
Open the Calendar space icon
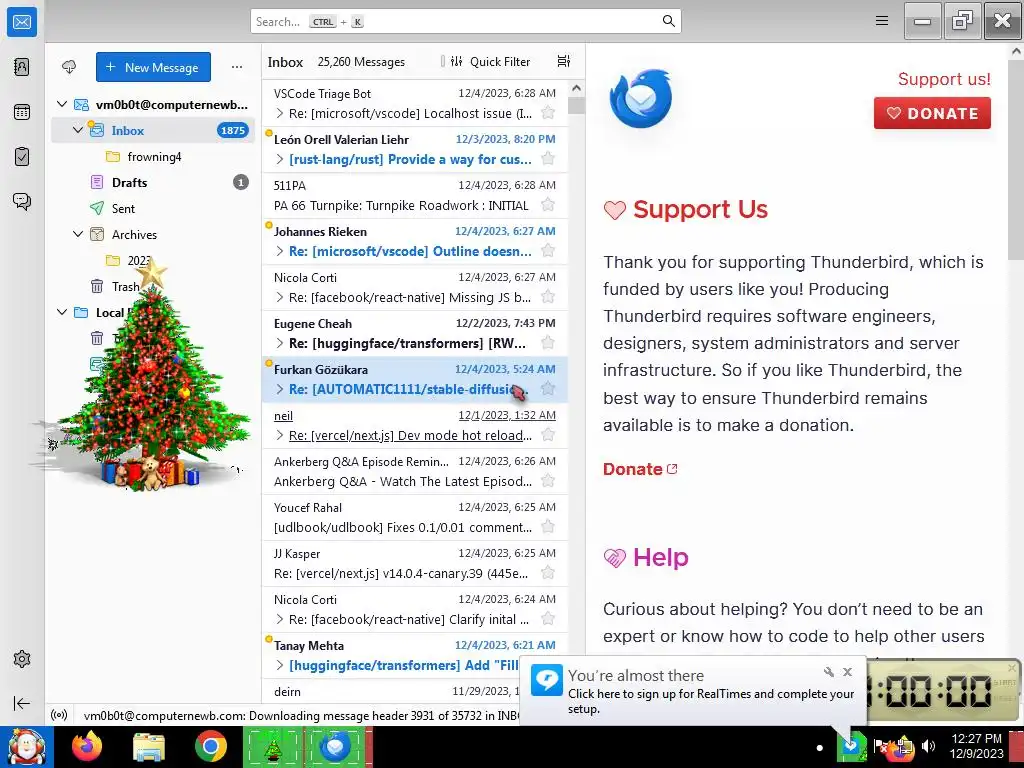pos(22,112)
